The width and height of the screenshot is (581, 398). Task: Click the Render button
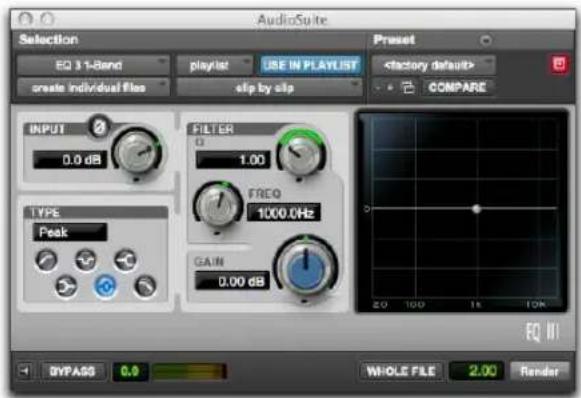540,371
